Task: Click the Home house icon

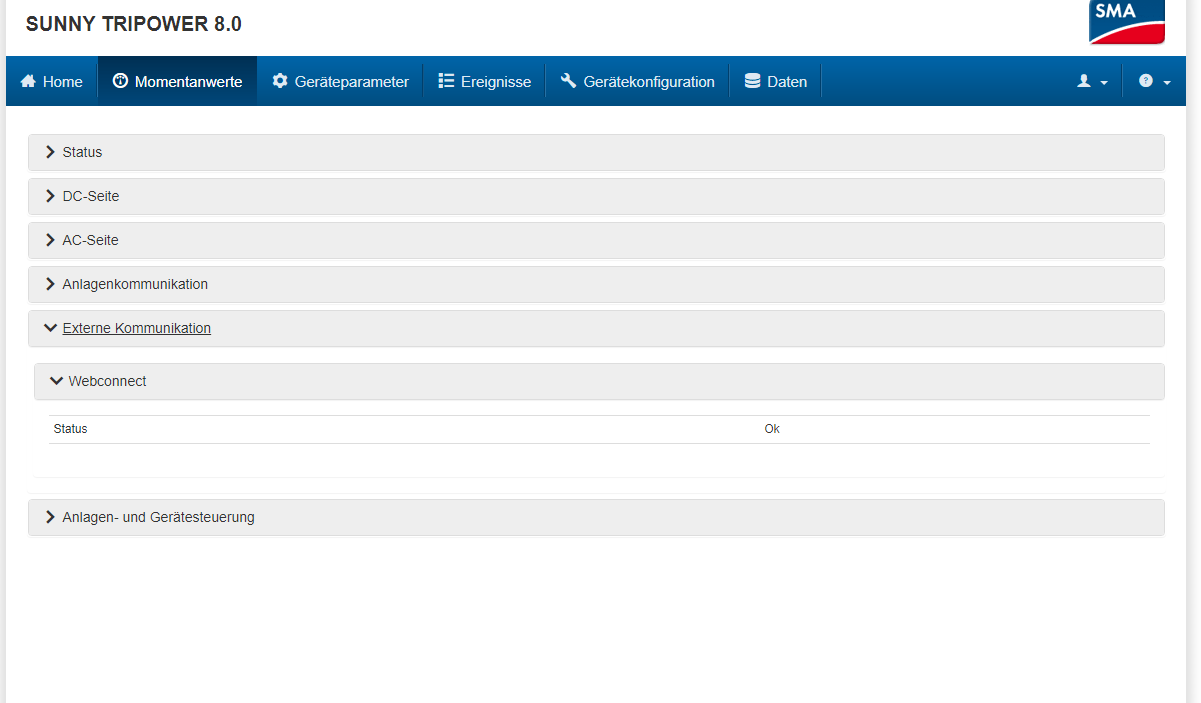Action: click(x=28, y=81)
